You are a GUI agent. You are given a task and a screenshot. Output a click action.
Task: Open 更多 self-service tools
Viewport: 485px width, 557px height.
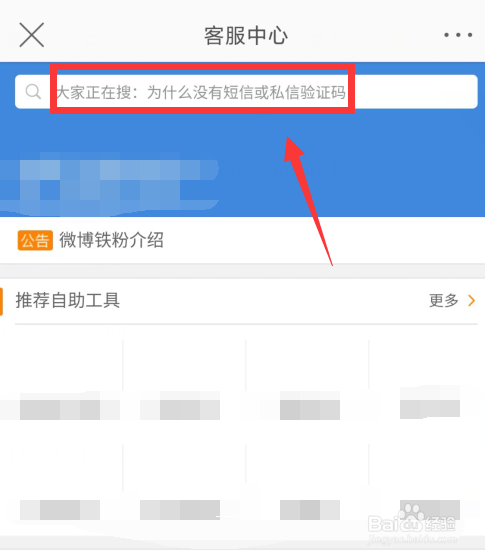pyautogui.click(x=444, y=301)
